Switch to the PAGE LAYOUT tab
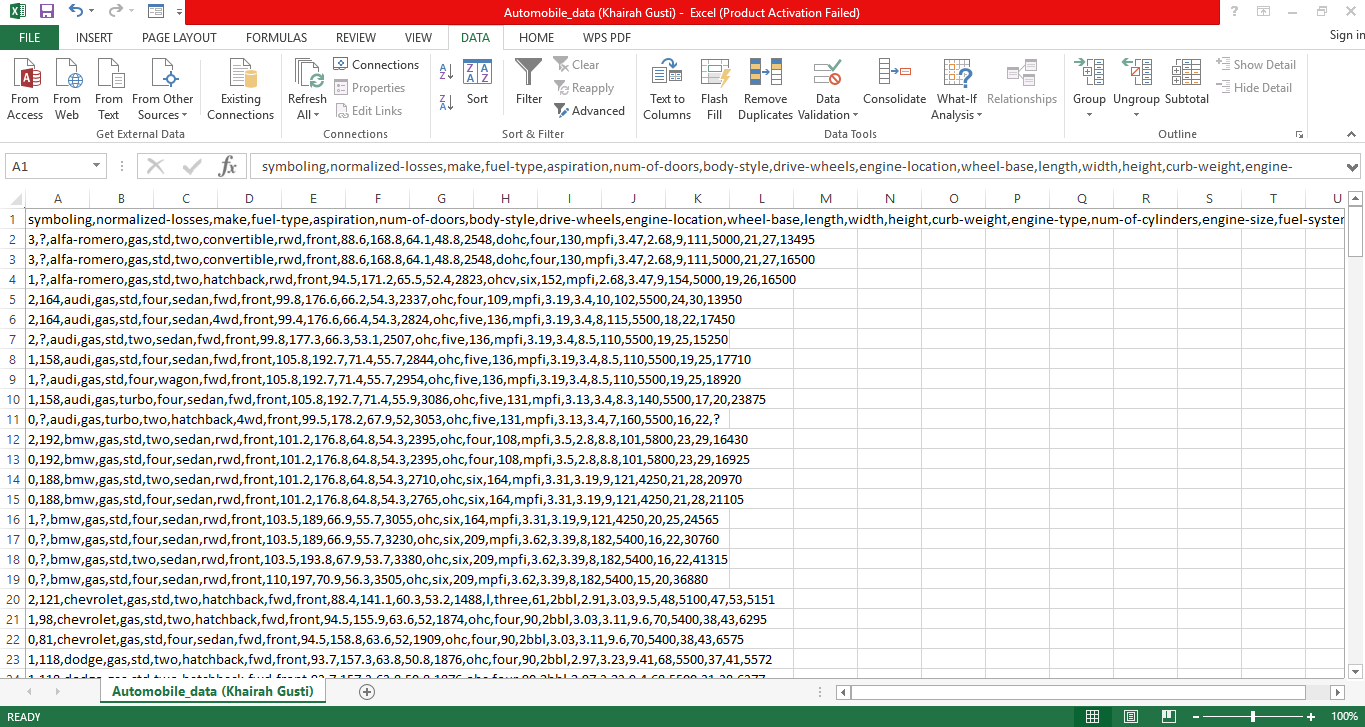 [x=179, y=38]
